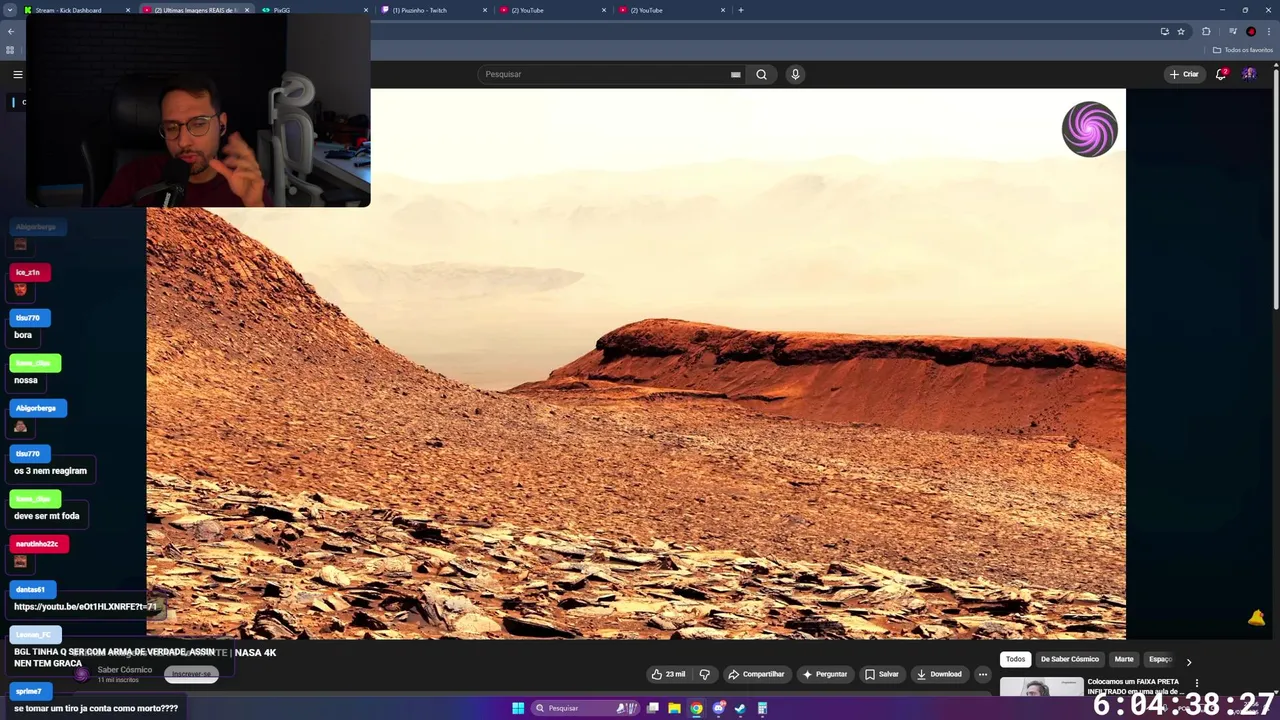Screen dimensions: 1280x720
Task: Open more actions ellipsis under video
Action: pyautogui.click(x=983, y=674)
